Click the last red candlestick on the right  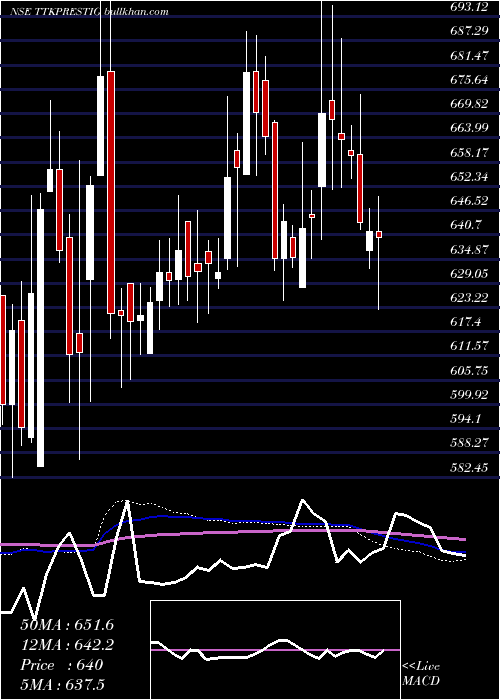pos(379,234)
